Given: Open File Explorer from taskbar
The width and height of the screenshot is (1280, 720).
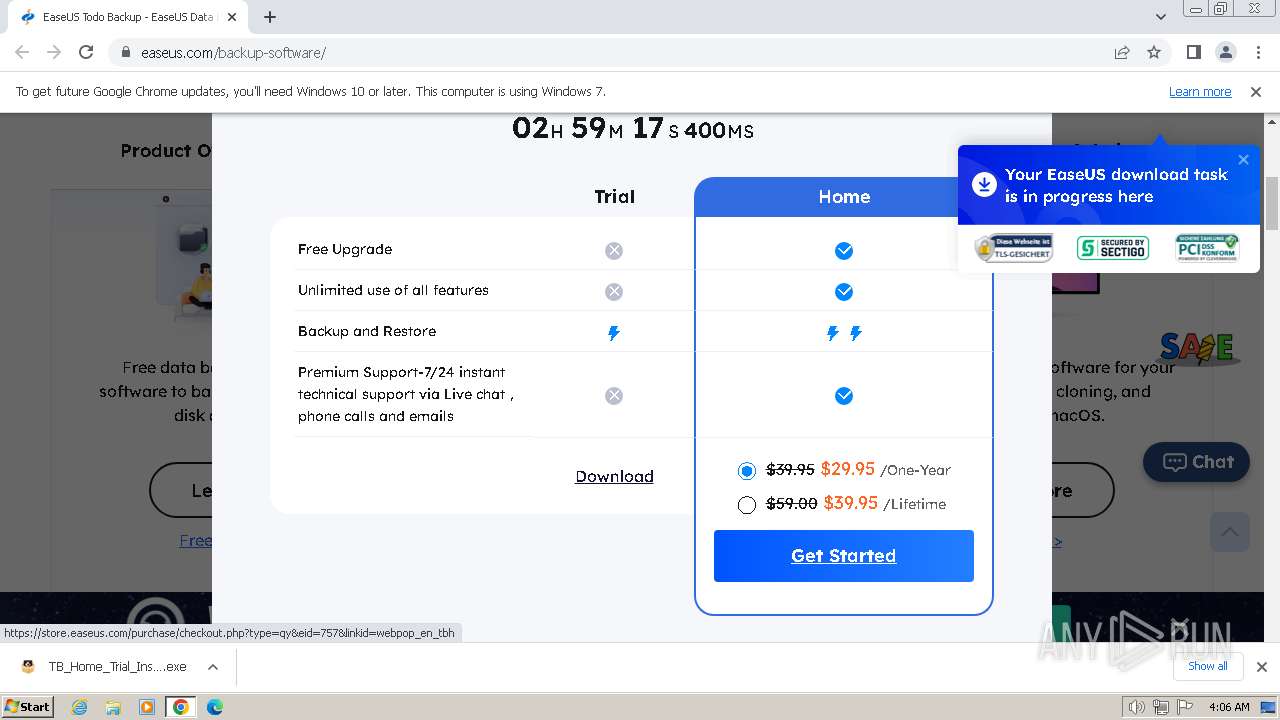Looking at the screenshot, I should click(x=113, y=707).
